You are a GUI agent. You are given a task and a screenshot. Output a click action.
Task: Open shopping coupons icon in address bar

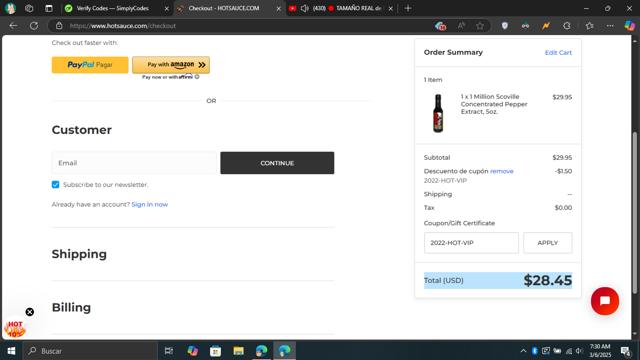(x=440, y=26)
